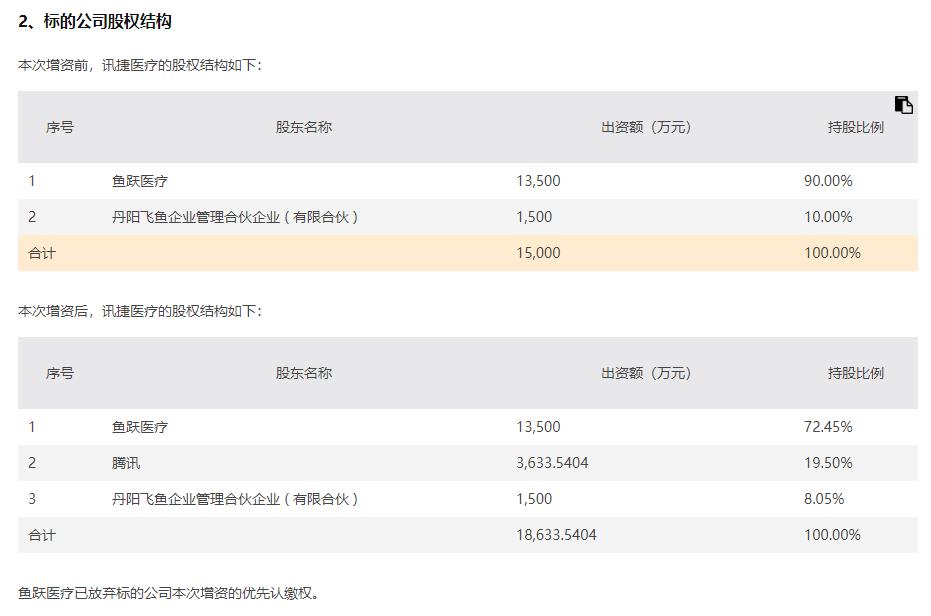
Task: Select the 腾讯 shareholder name
Action: 126,463
